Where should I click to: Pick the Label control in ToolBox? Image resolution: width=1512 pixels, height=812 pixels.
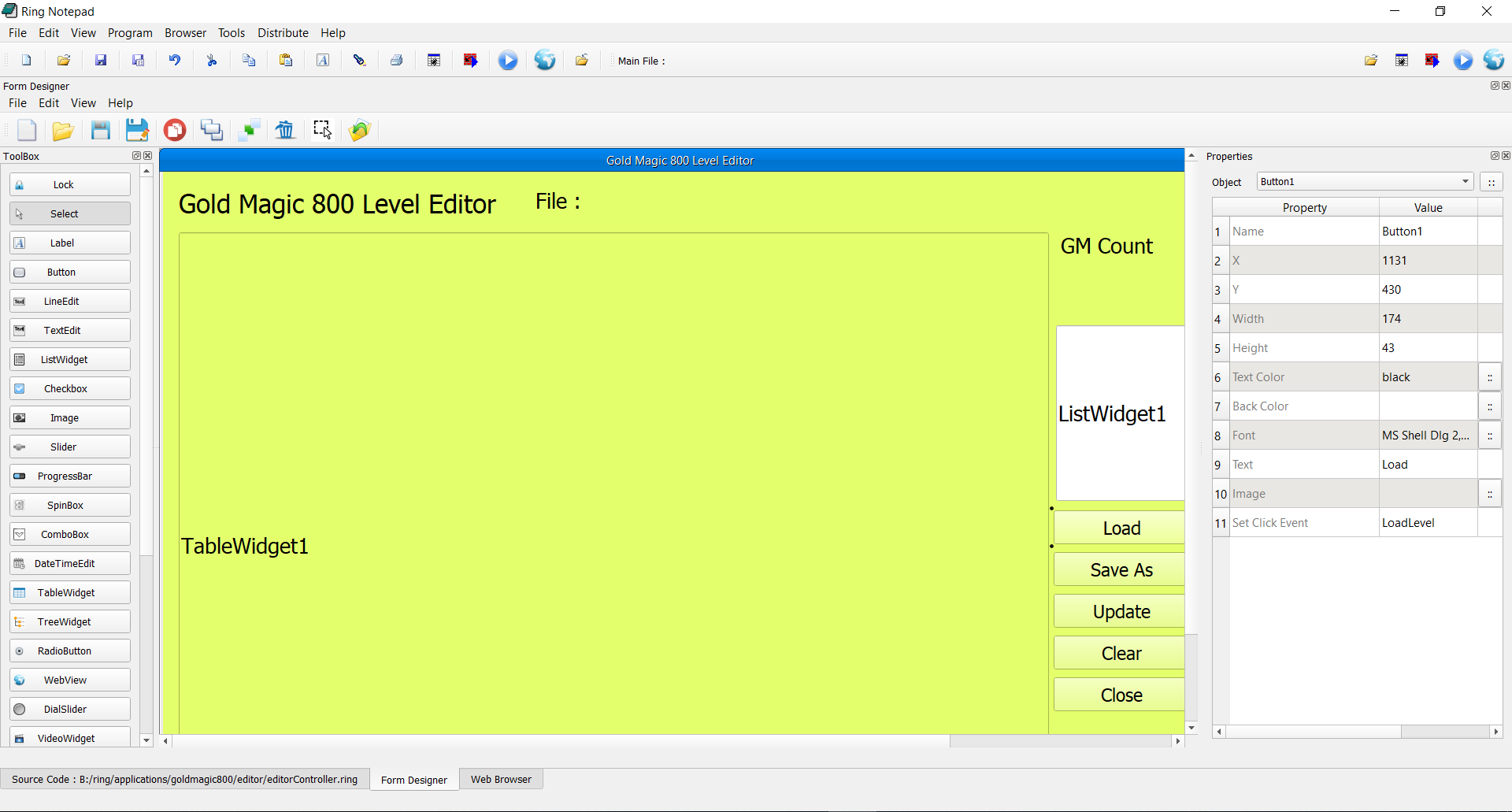pyautogui.click(x=70, y=243)
